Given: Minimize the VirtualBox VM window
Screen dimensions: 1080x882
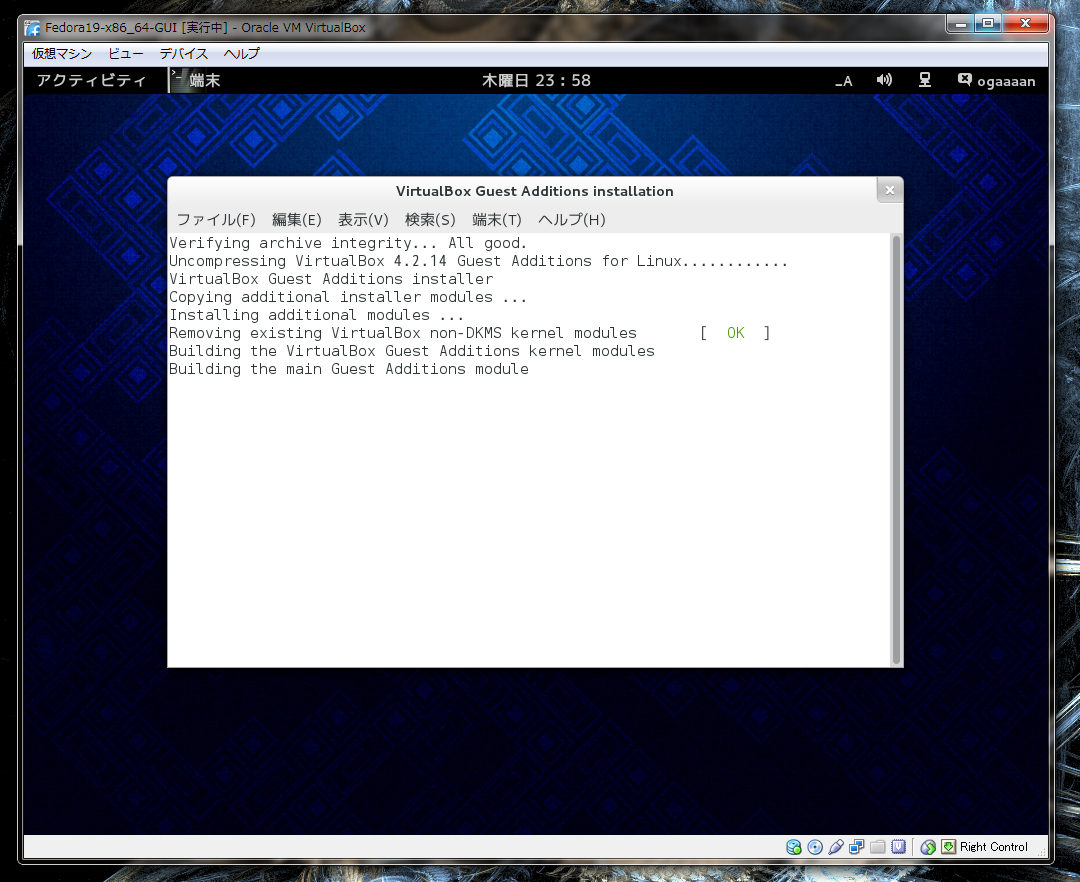Looking at the screenshot, I should (961, 24).
